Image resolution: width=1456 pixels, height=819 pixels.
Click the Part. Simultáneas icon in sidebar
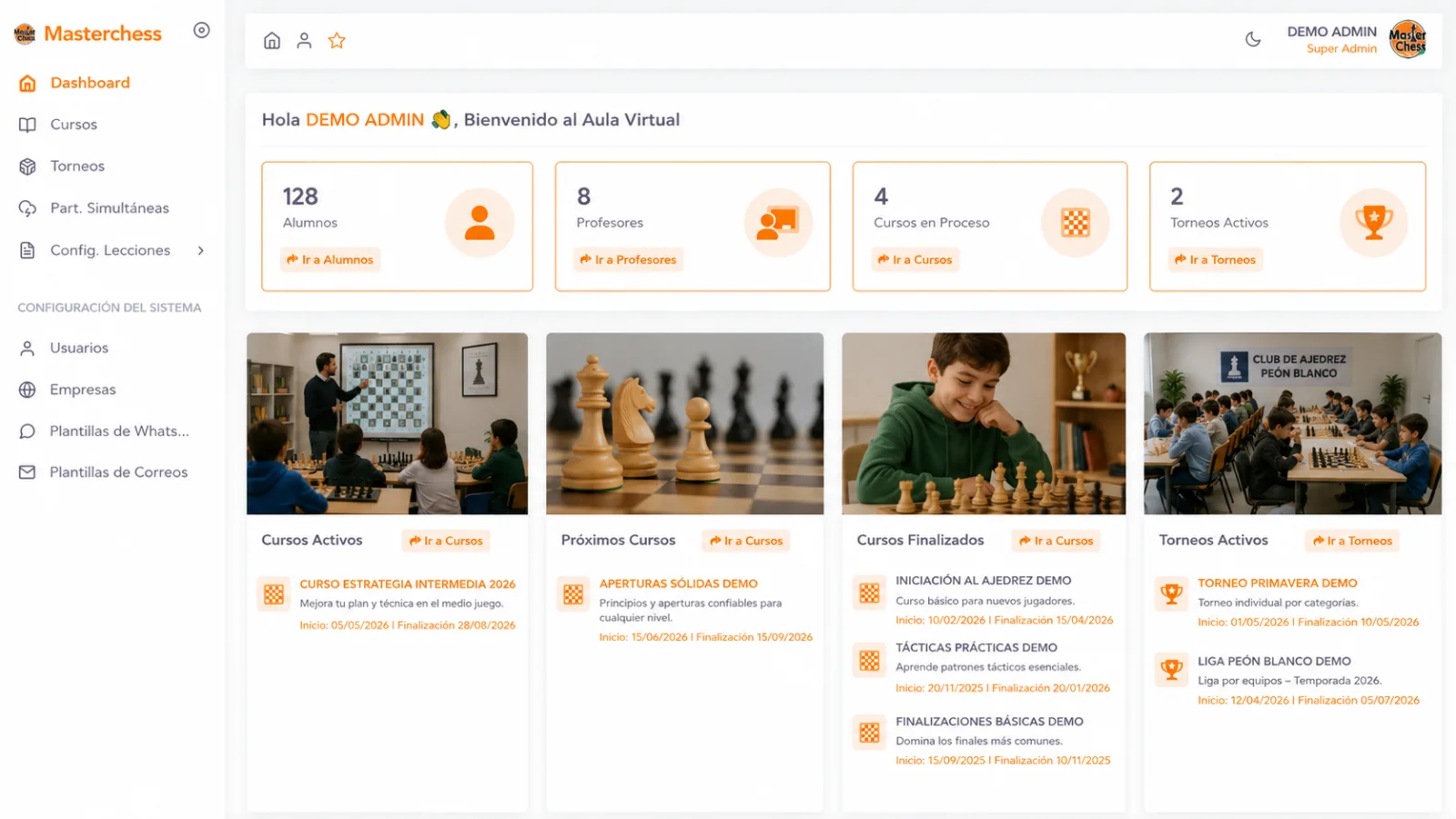[x=27, y=208]
